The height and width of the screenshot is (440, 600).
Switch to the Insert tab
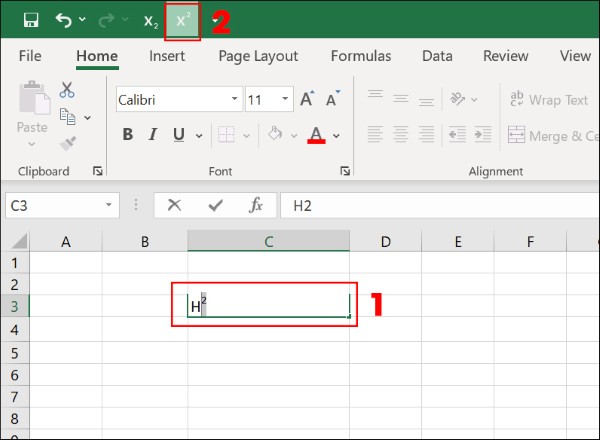167,56
